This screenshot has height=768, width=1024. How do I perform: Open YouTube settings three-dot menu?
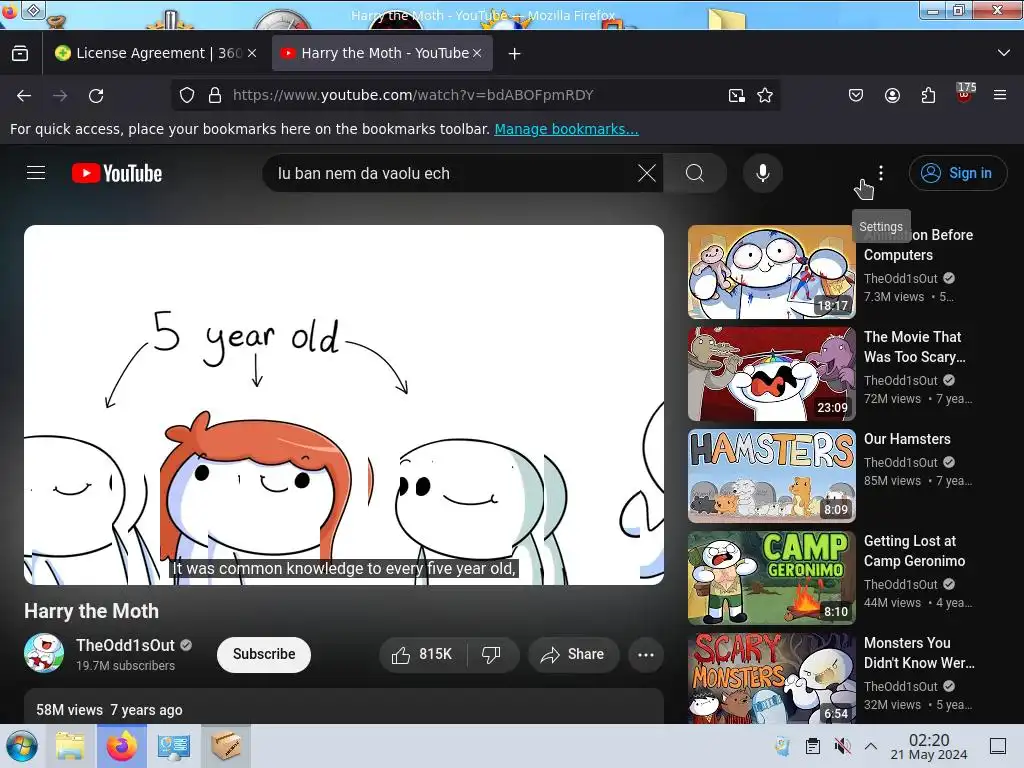[x=881, y=173]
